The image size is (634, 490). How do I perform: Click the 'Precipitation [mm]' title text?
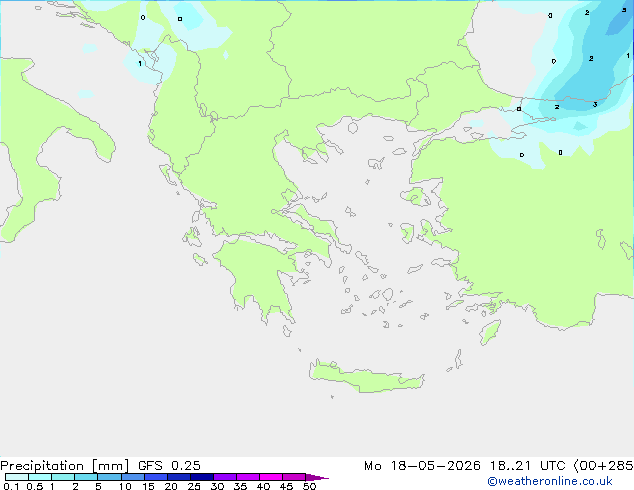click(64, 466)
